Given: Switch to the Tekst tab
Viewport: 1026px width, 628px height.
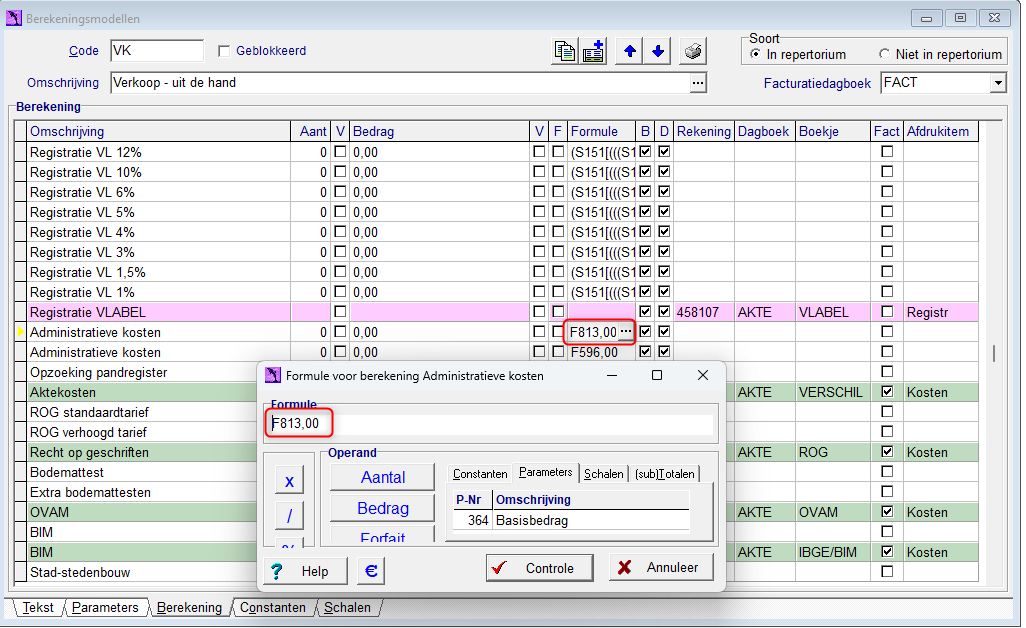Looking at the screenshot, I should pos(38,608).
